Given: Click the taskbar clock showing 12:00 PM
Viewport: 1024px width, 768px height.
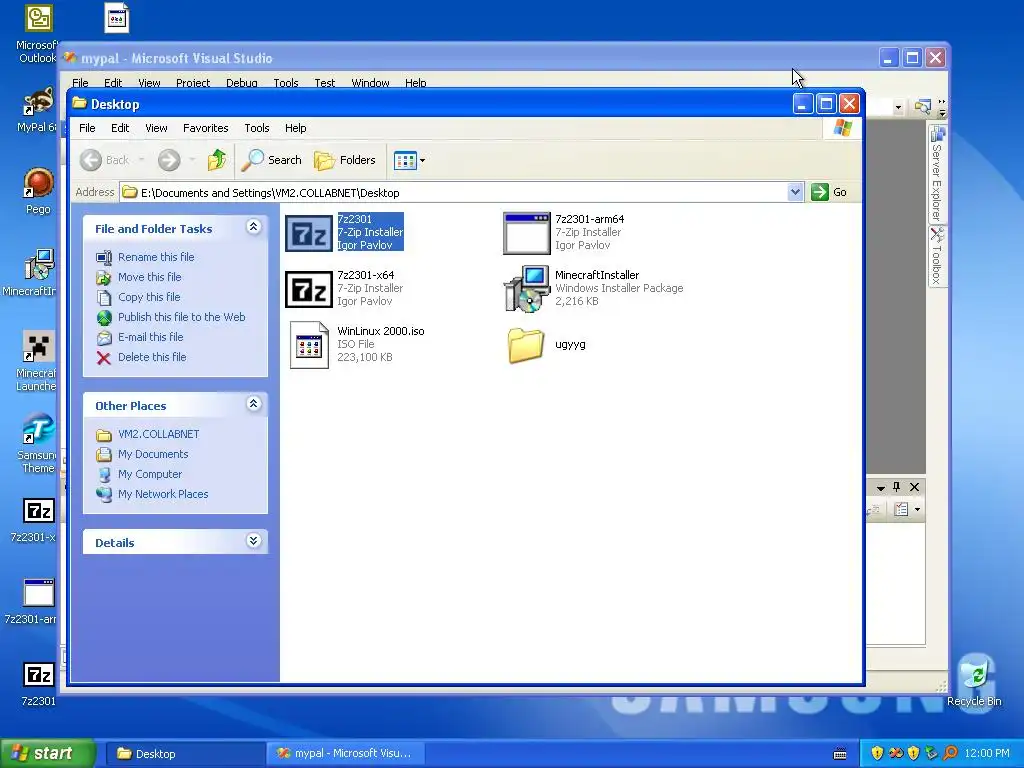Looking at the screenshot, I should click(987, 753).
